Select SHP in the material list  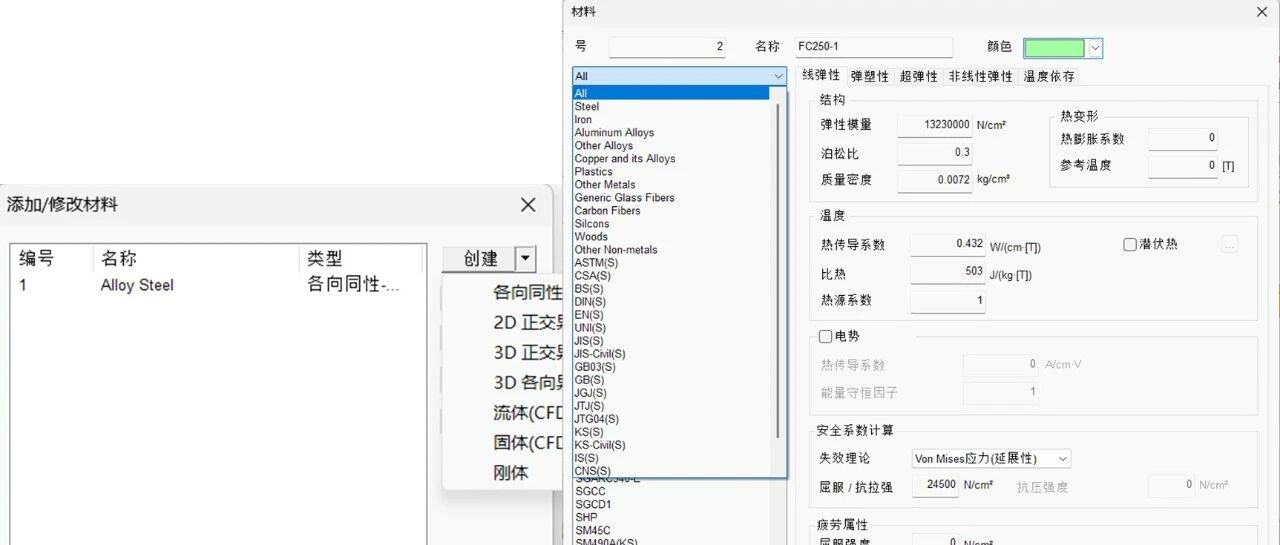[x=586, y=517]
